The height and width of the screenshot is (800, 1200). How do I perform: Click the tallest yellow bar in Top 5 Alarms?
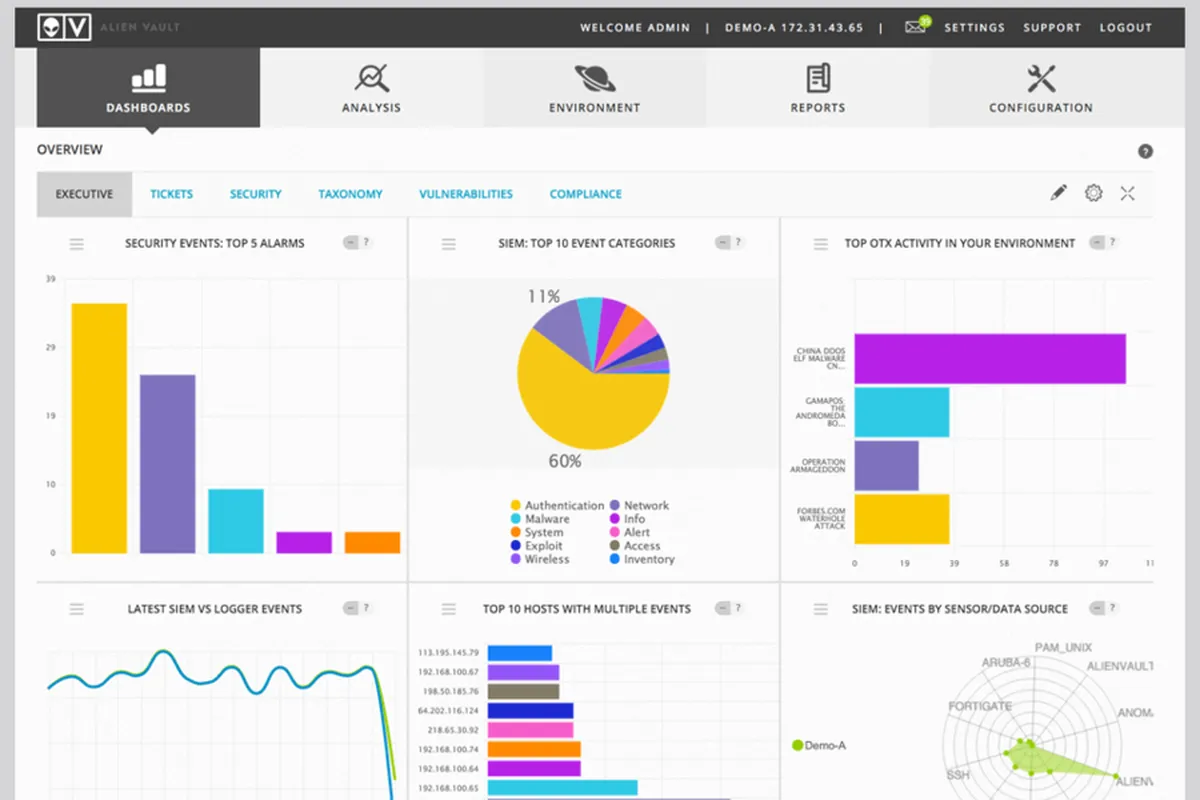[x=99, y=428]
